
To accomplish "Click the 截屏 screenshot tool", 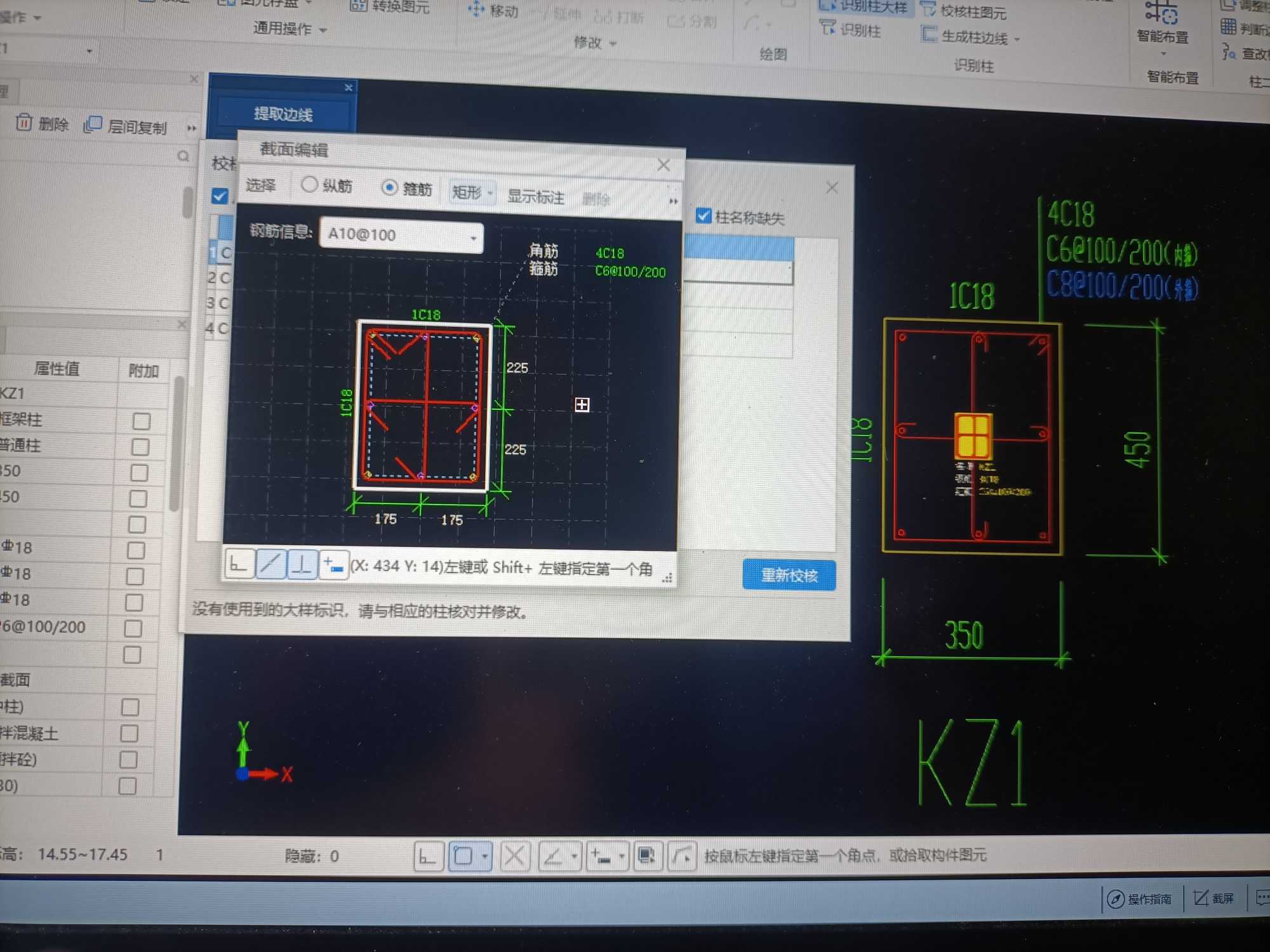I will pyautogui.click(x=1213, y=898).
